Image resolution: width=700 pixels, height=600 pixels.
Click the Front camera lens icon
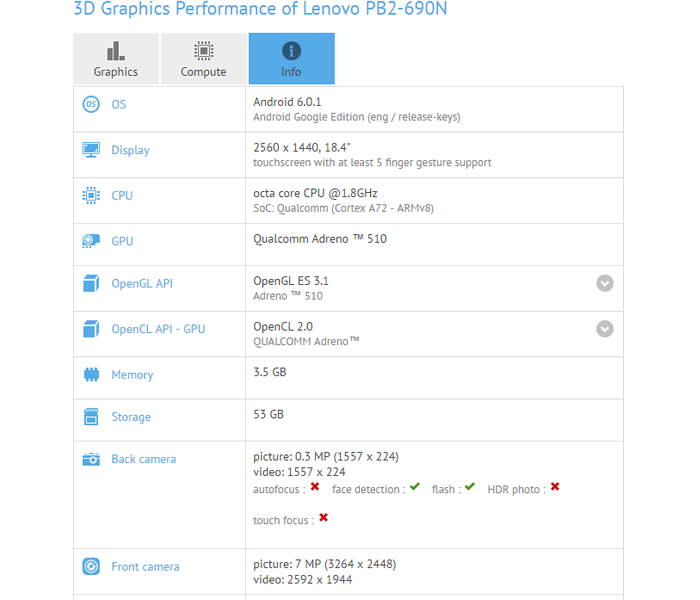coord(91,567)
